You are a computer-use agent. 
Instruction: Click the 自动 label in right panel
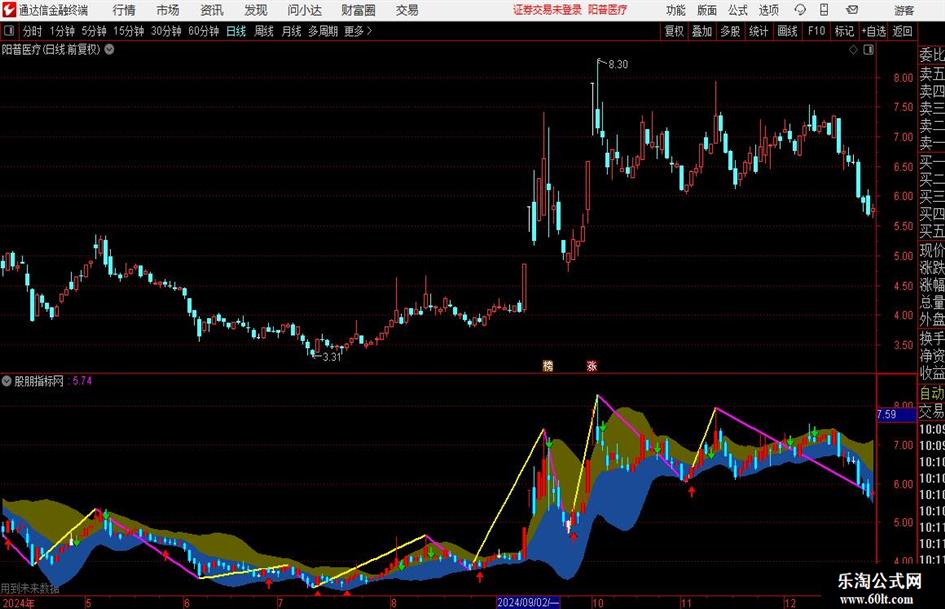[x=932, y=393]
